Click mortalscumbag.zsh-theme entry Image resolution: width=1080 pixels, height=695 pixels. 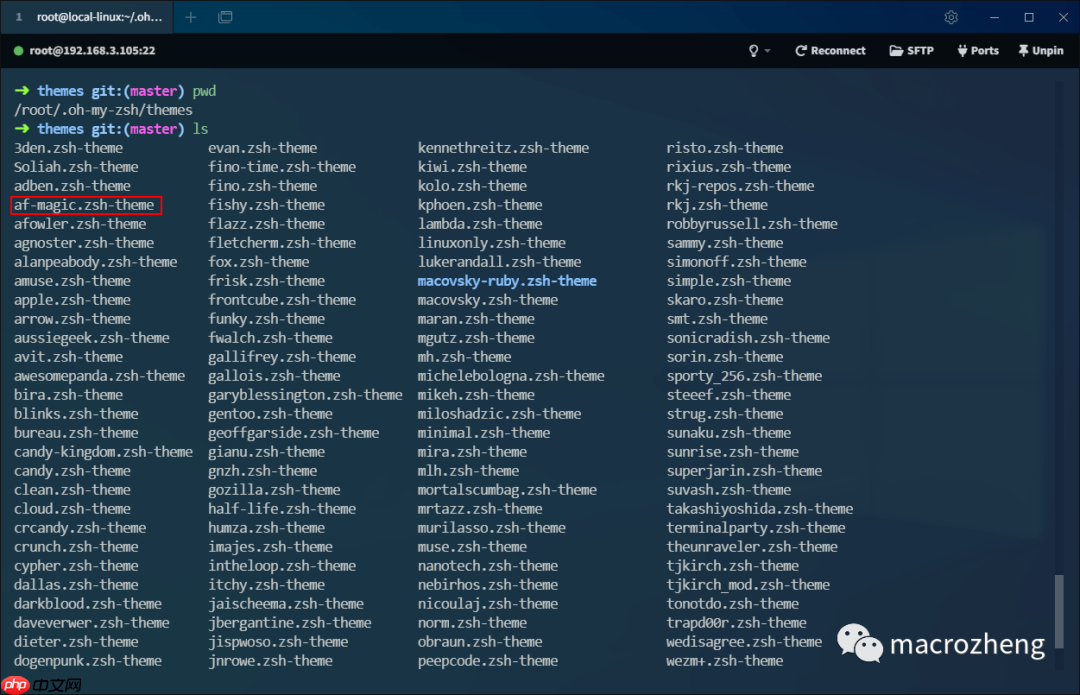507,490
